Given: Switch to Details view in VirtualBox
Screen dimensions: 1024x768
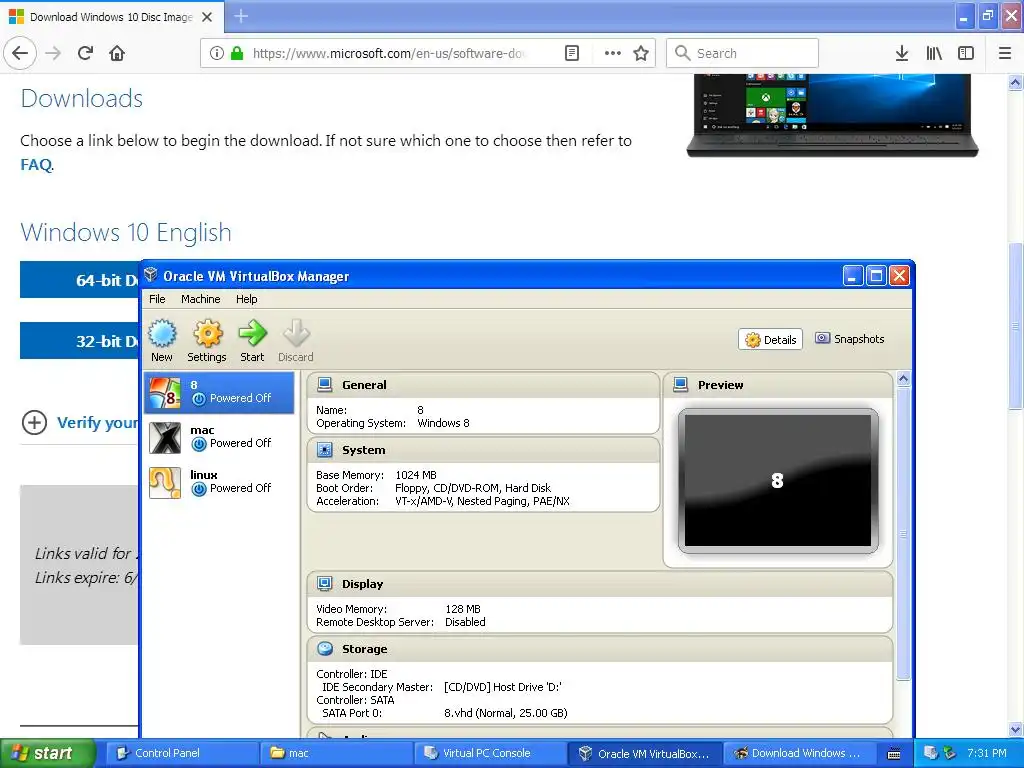Looking at the screenshot, I should pos(771,340).
